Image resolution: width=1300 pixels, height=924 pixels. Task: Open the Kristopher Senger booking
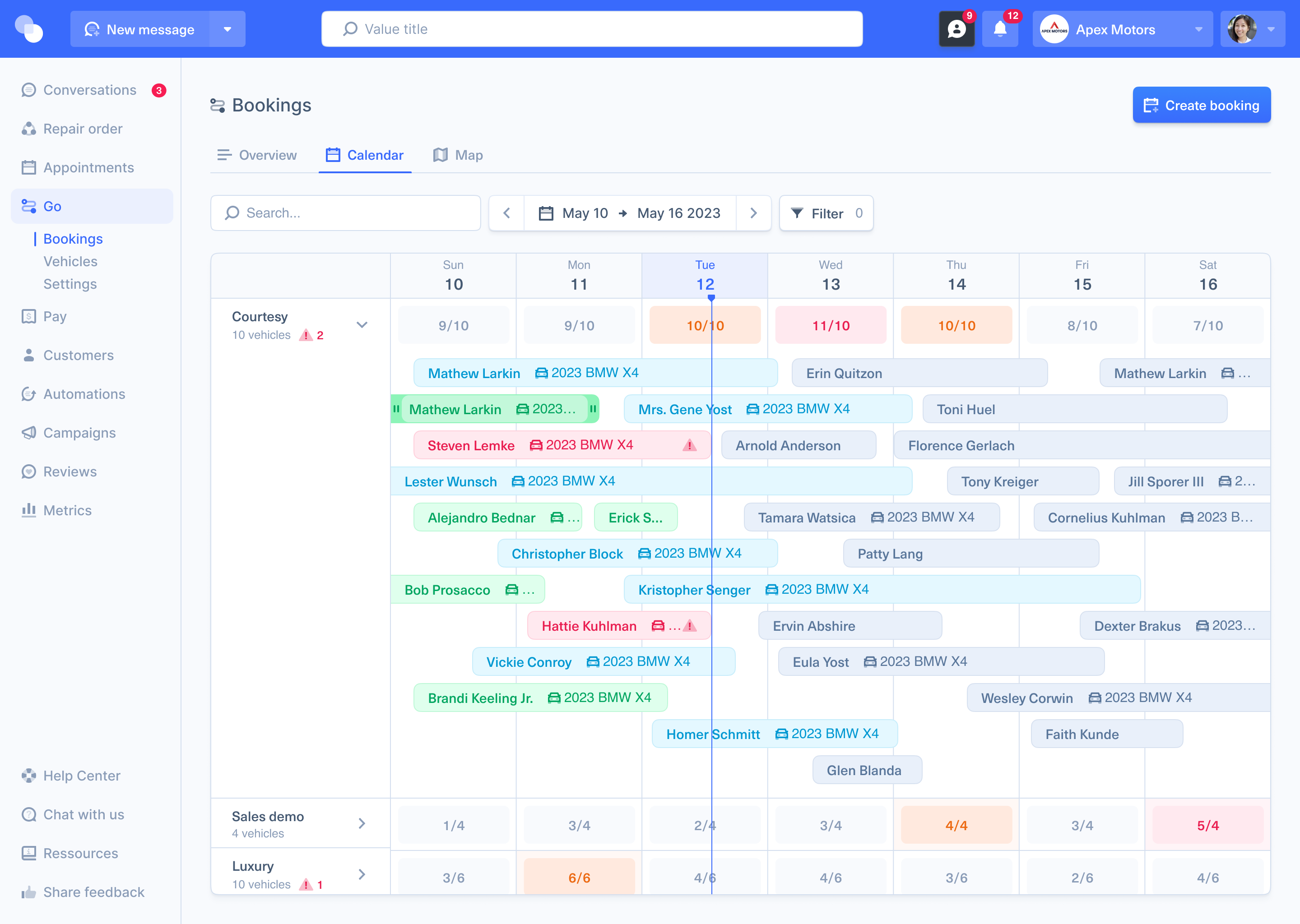point(882,589)
